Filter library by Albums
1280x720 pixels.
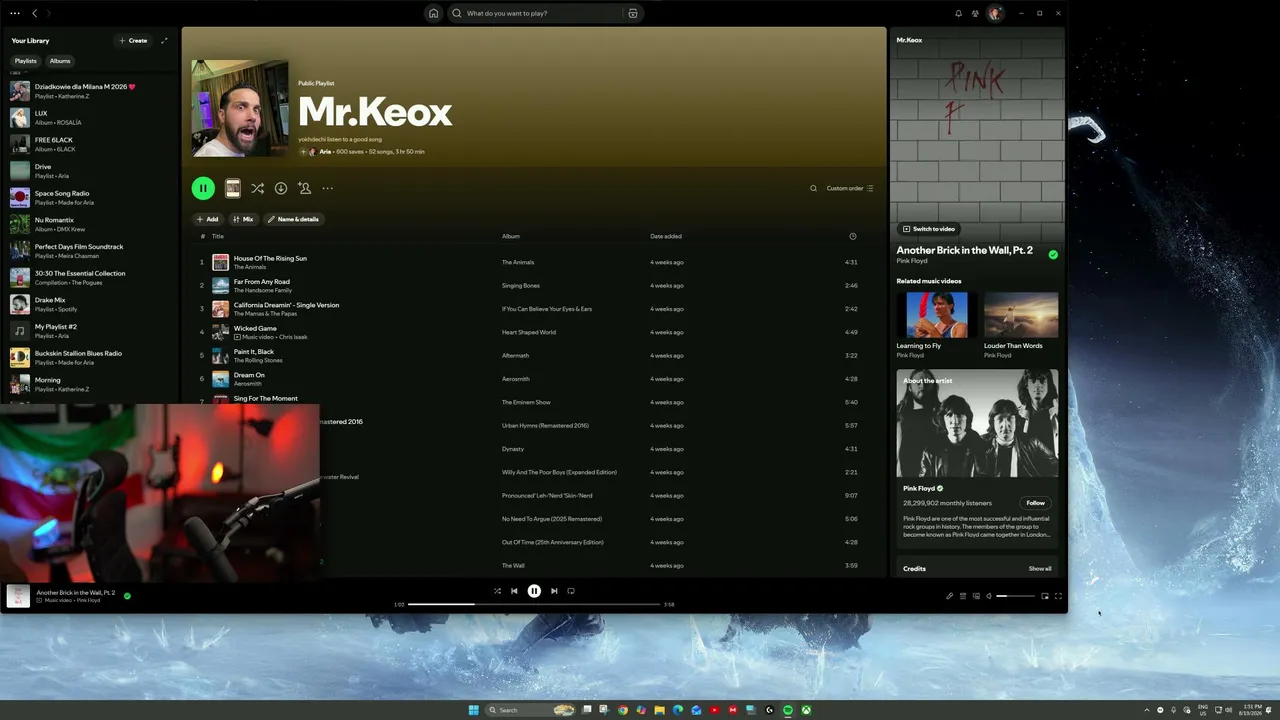pos(60,61)
